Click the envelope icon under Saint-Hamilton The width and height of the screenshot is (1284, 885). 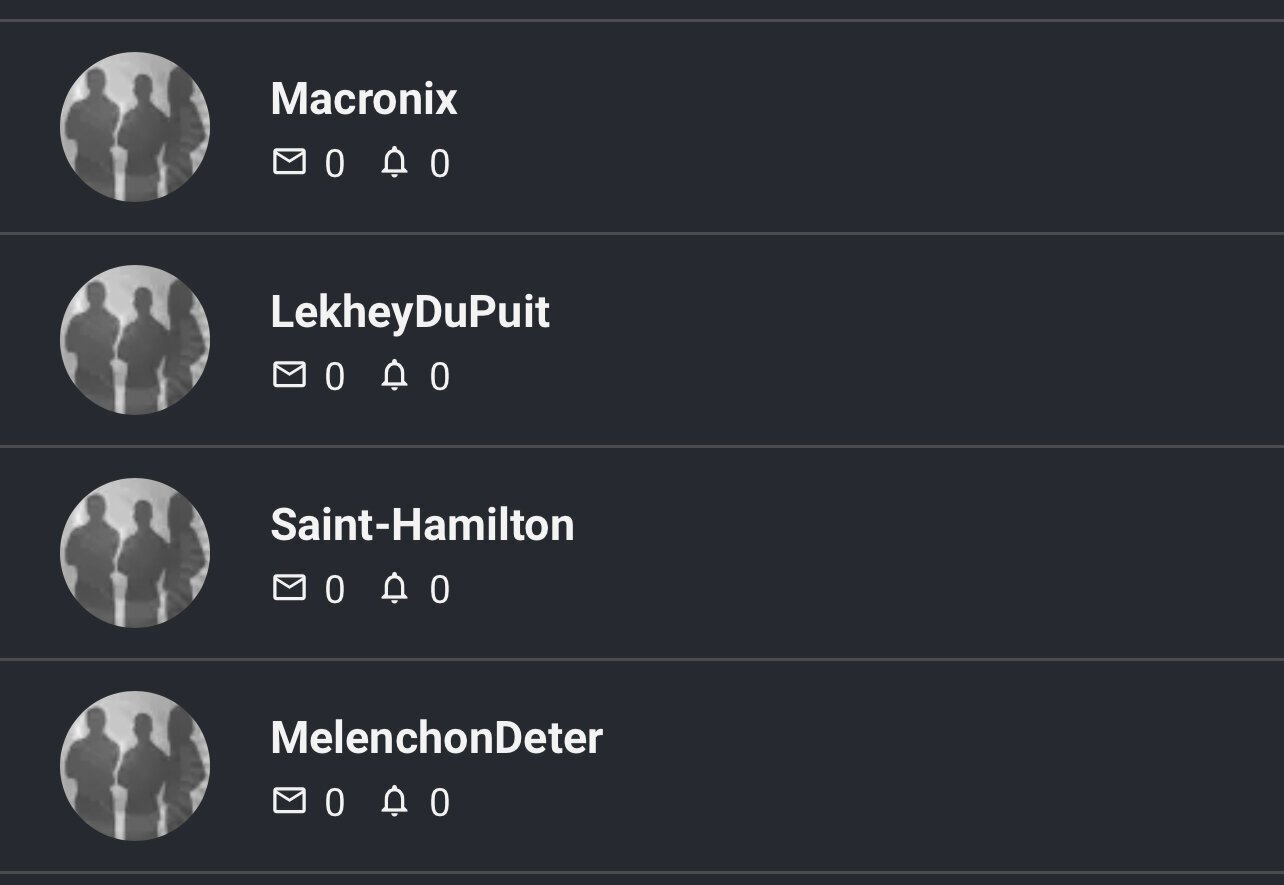289,587
